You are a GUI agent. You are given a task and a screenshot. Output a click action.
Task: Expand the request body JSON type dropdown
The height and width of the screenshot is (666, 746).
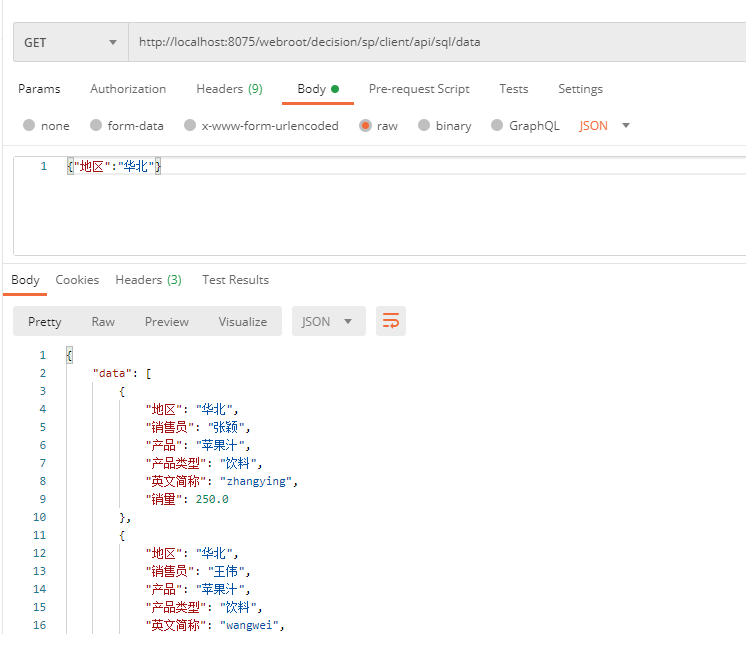tap(604, 126)
